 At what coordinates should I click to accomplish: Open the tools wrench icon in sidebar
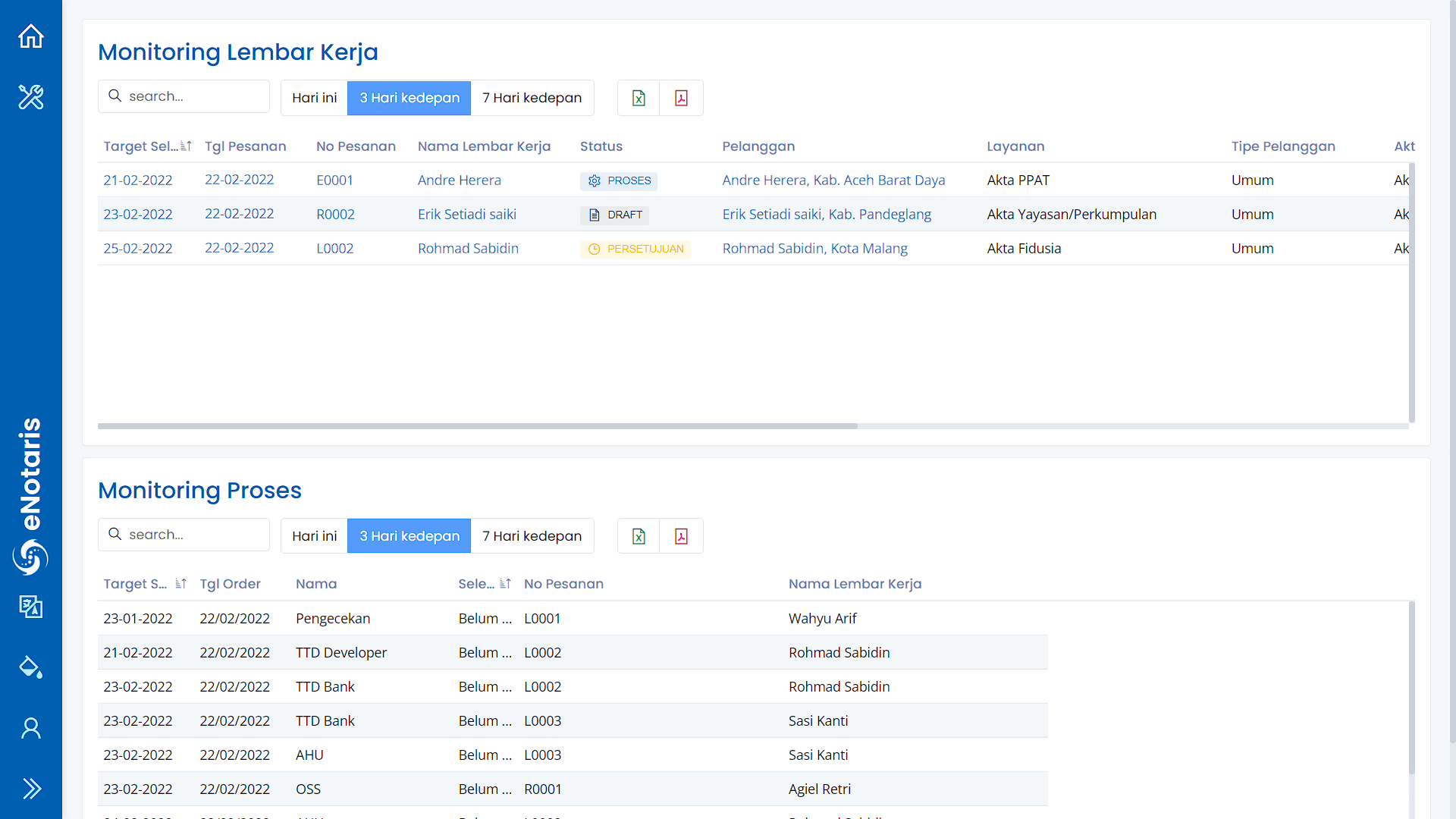tap(31, 97)
